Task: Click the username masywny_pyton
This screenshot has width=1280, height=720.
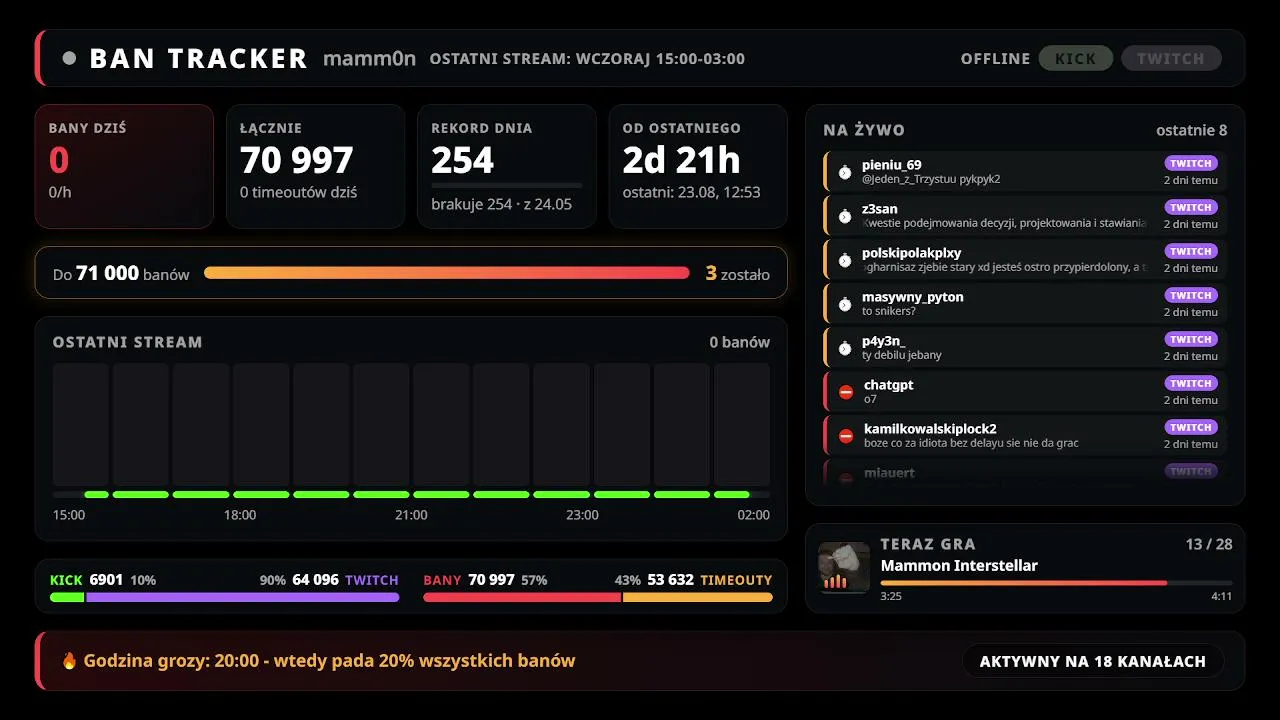Action: tap(913, 297)
